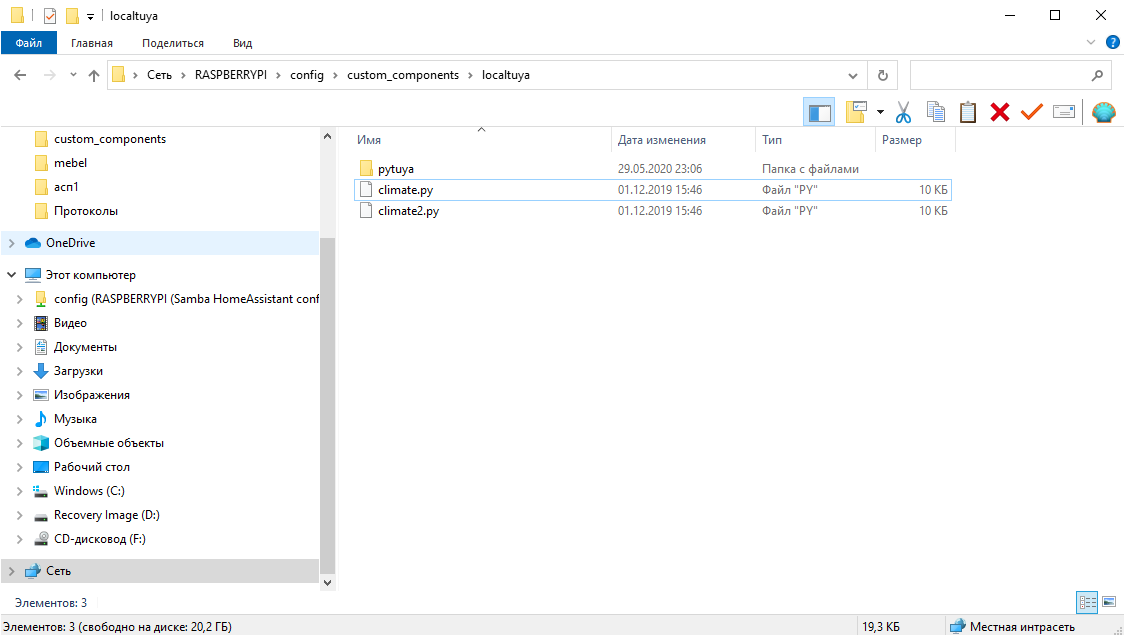Expand the config (RASPBERRYPI) network drive
This screenshot has height=635, width=1126.
tap(19, 299)
